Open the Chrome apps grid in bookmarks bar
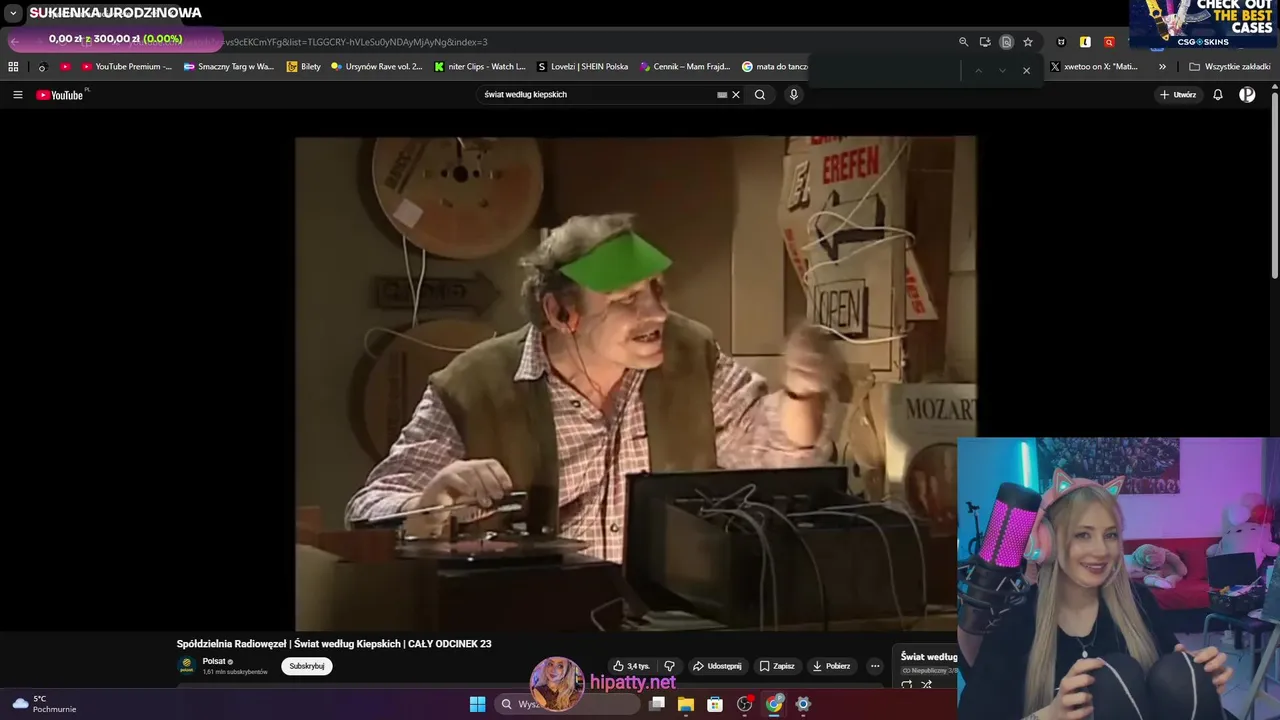This screenshot has height=720, width=1280. tap(13, 67)
